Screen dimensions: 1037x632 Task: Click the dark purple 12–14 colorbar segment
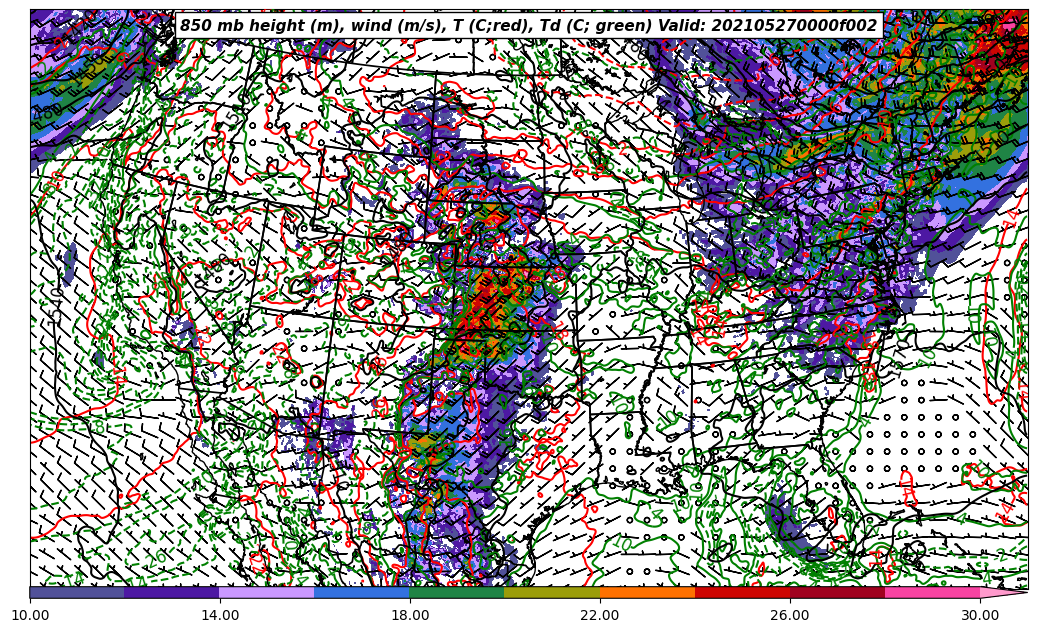pyautogui.click(x=172, y=592)
